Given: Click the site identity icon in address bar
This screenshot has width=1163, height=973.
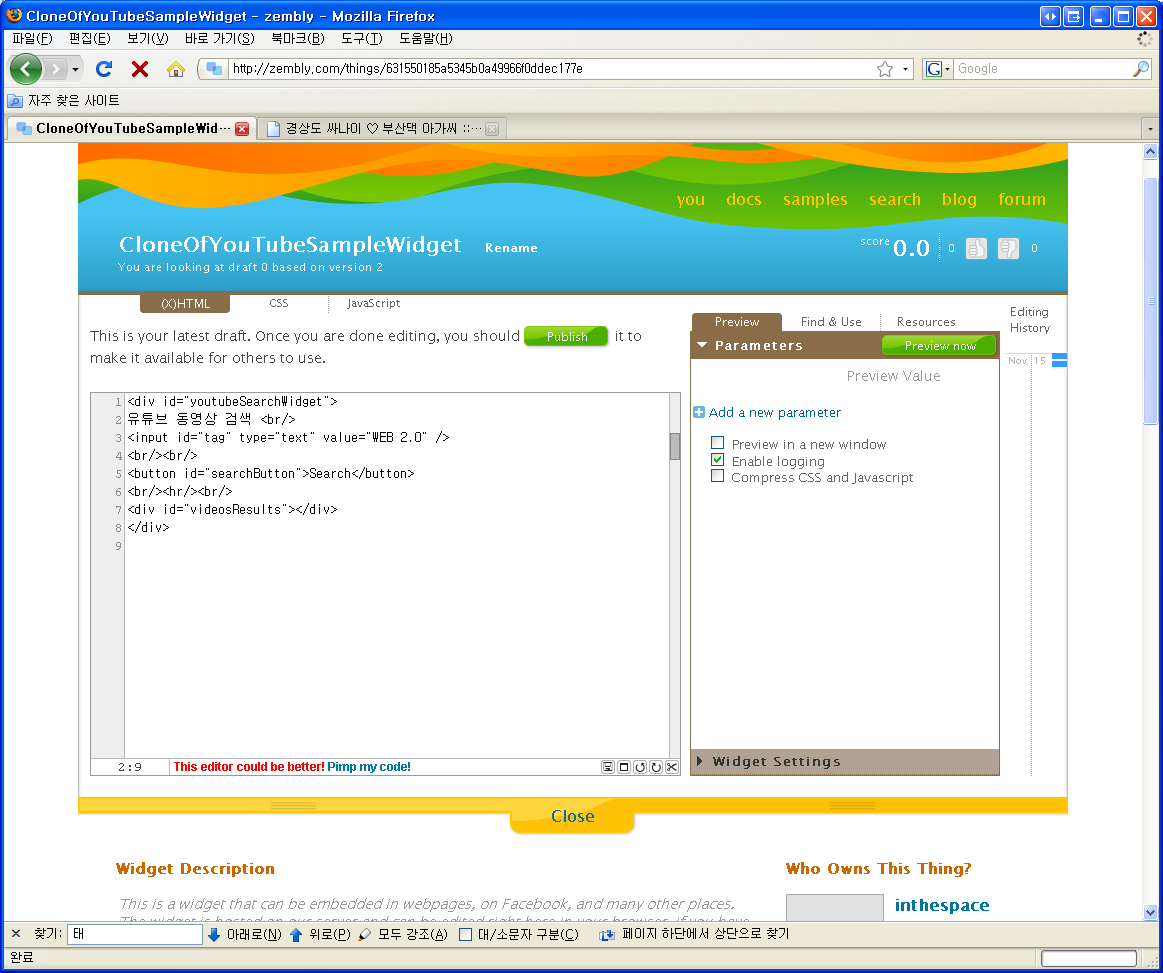Looking at the screenshot, I should pyautogui.click(x=214, y=69).
